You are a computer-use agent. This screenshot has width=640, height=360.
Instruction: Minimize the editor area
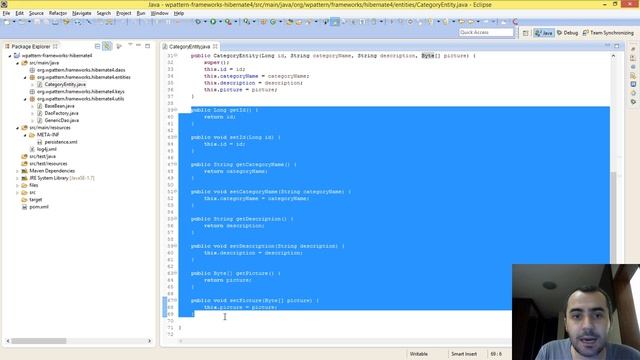point(607,45)
